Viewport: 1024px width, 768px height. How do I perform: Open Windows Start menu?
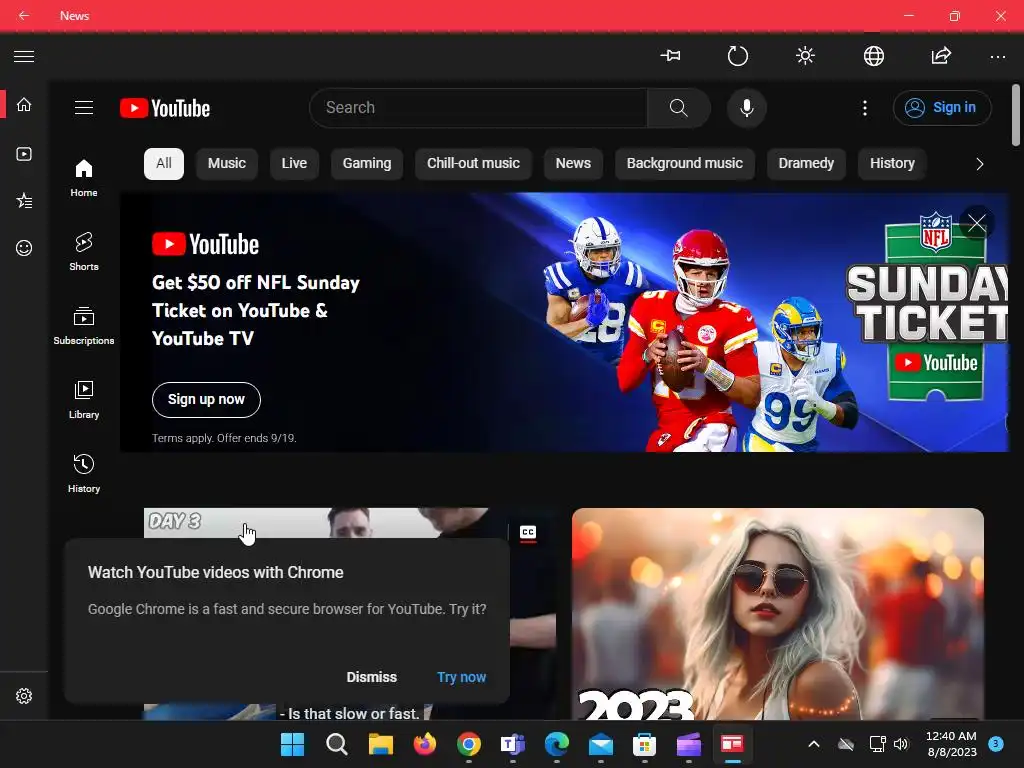point(293,744)
